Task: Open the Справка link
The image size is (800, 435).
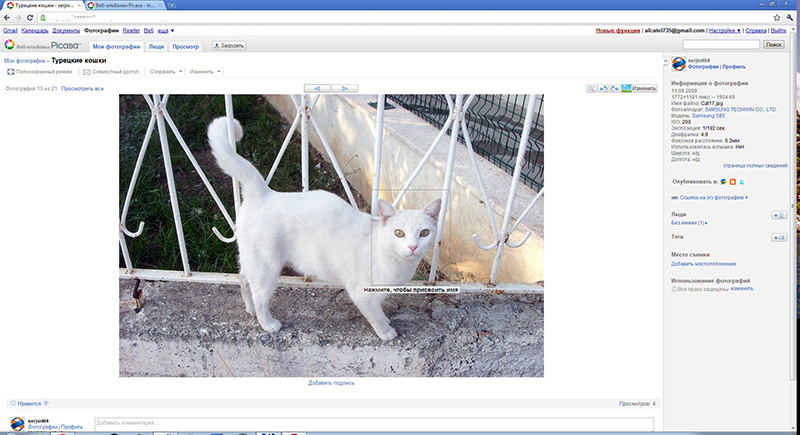Action: click(756, 31)
